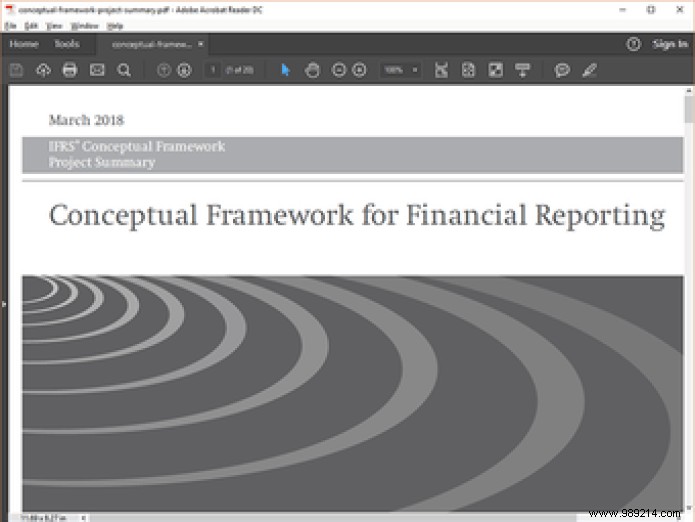Activate the selection arrow tool
695x522 pixels.
click(285, 70)
